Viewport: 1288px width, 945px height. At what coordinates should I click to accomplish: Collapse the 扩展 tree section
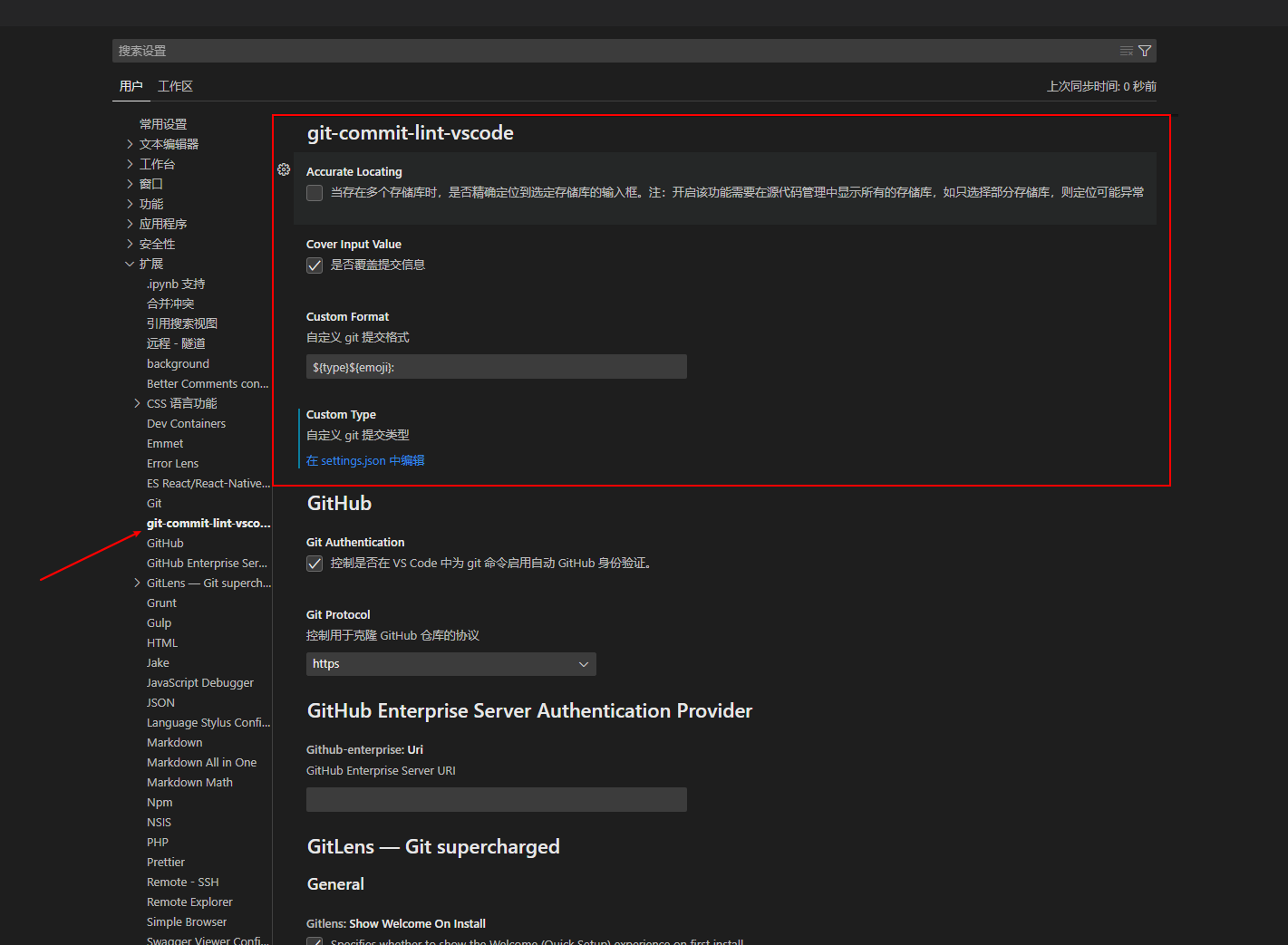(x=130, y=264)
